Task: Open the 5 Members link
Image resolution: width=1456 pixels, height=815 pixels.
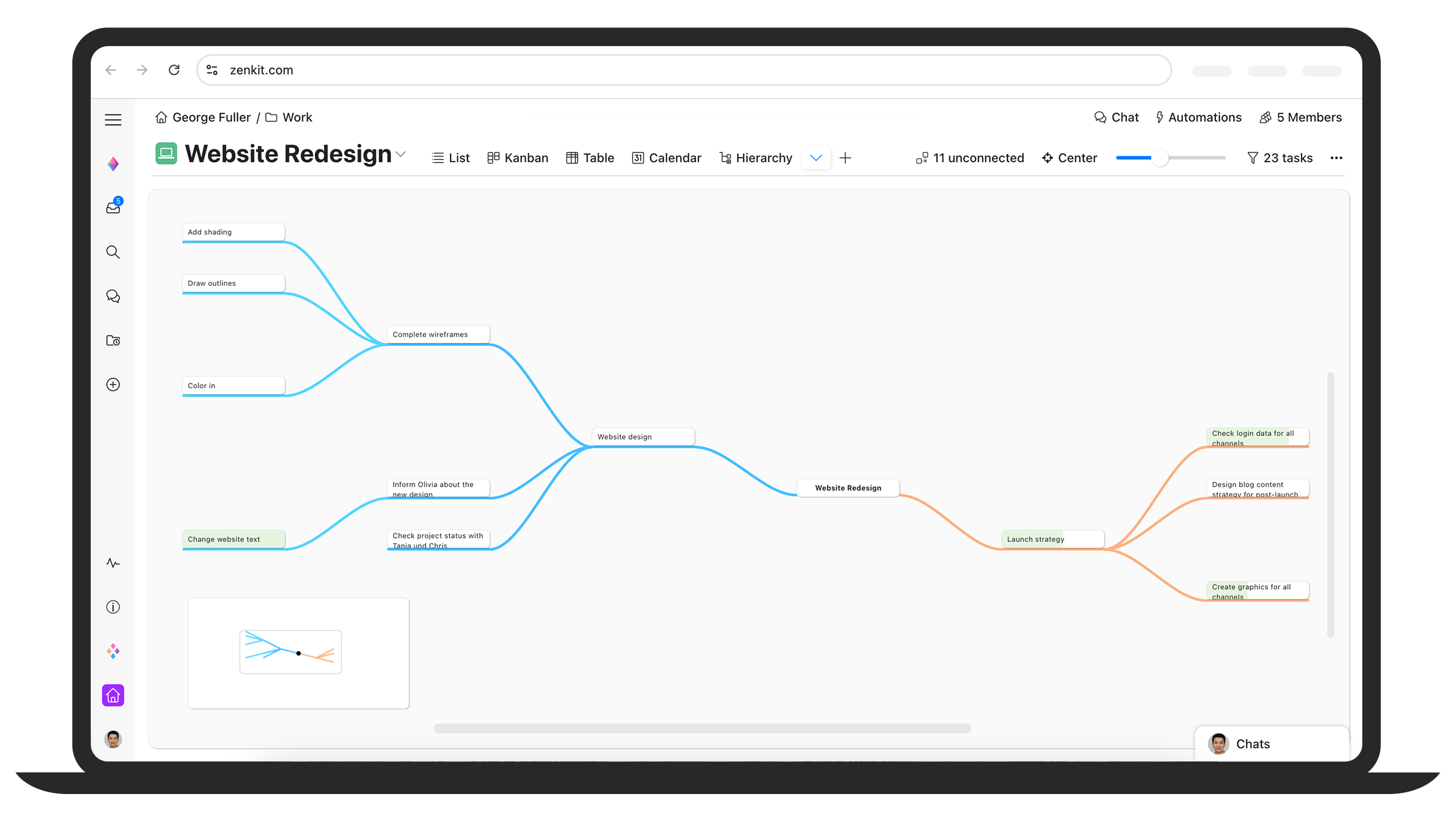Action: 1300,118
